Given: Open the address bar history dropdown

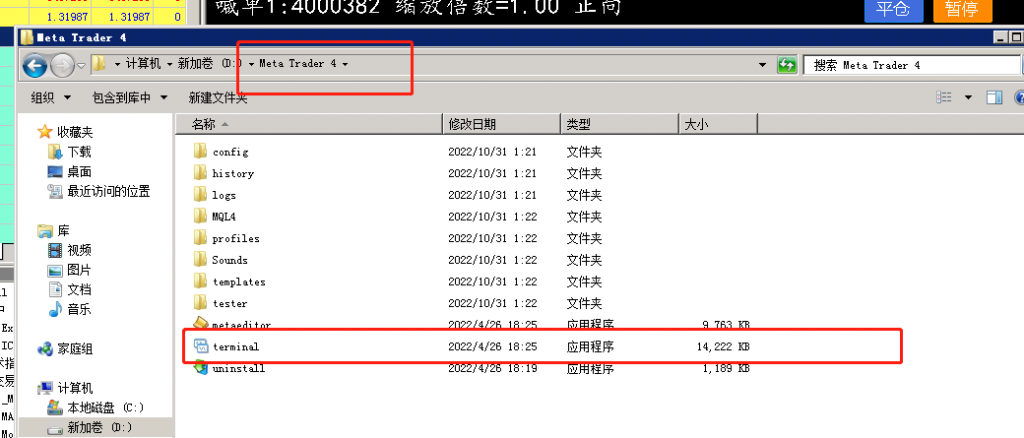Looking at the screenshot, I should (762, 65).
